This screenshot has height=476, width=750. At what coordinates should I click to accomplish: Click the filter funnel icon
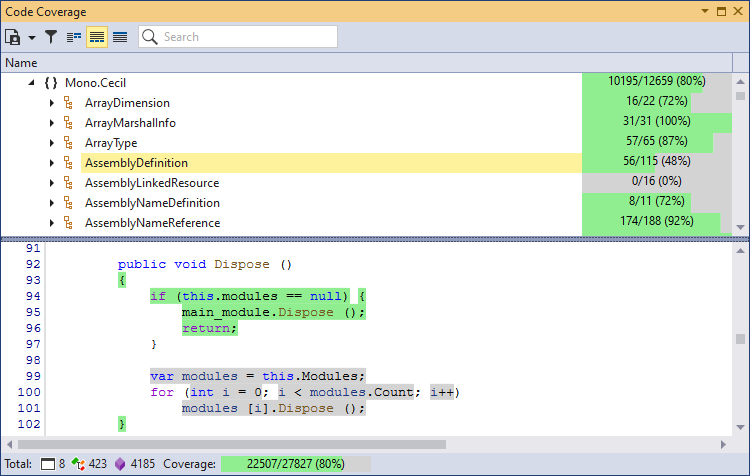(51, 37)
